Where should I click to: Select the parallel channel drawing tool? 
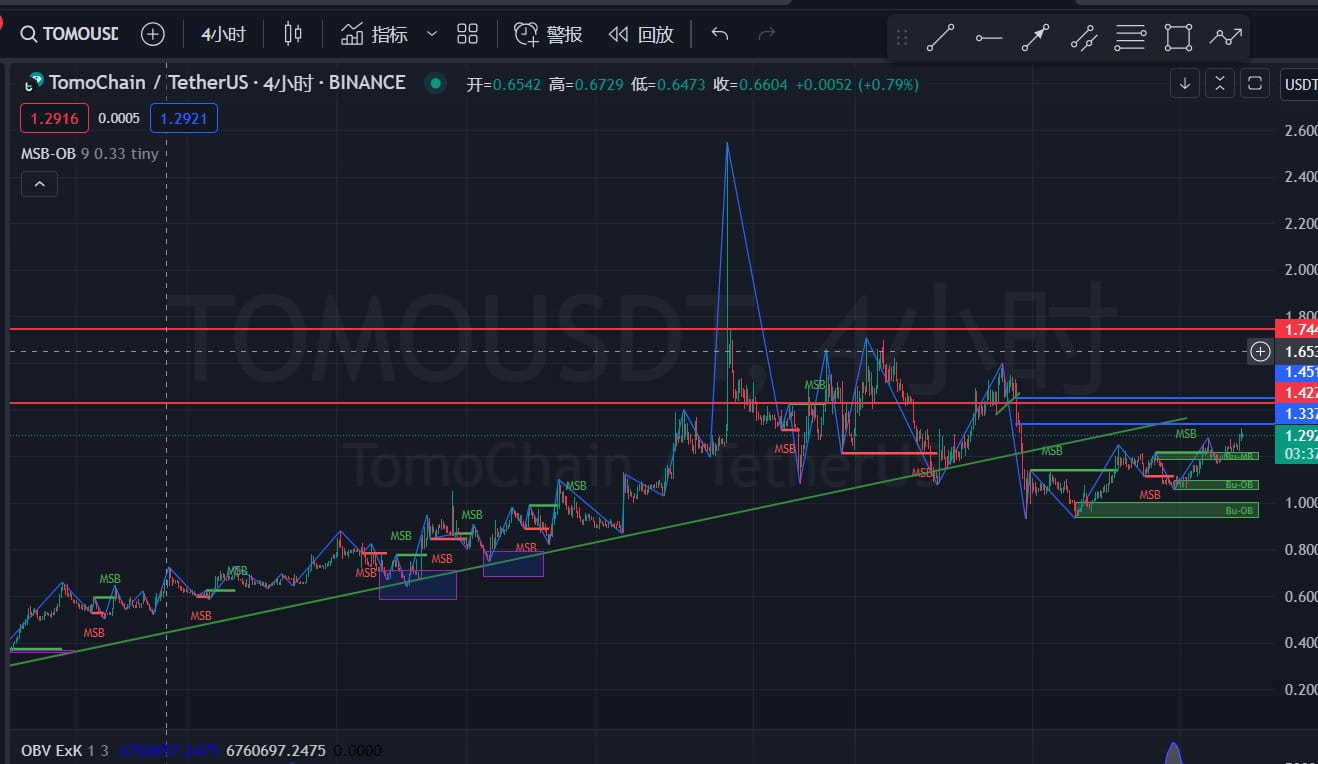point(1083,38)
